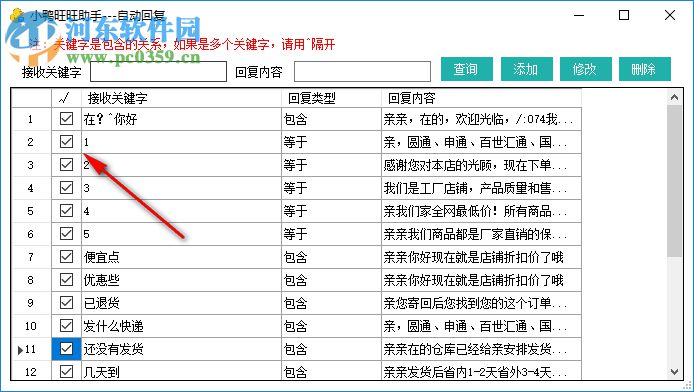The image size is (694, 392).
Task: Select keyword cell 优惠些
Action: (181, 280)
